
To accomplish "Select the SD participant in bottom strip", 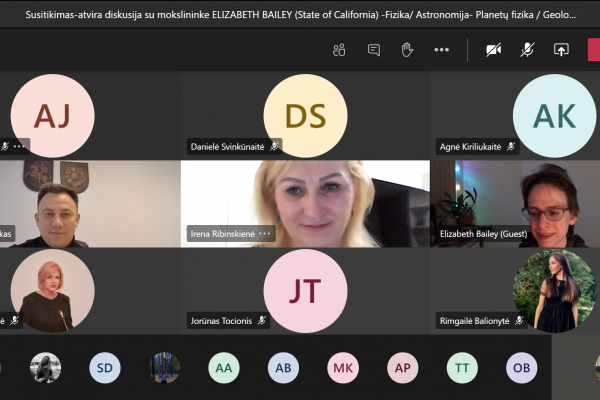I will (x=105, y=368).
